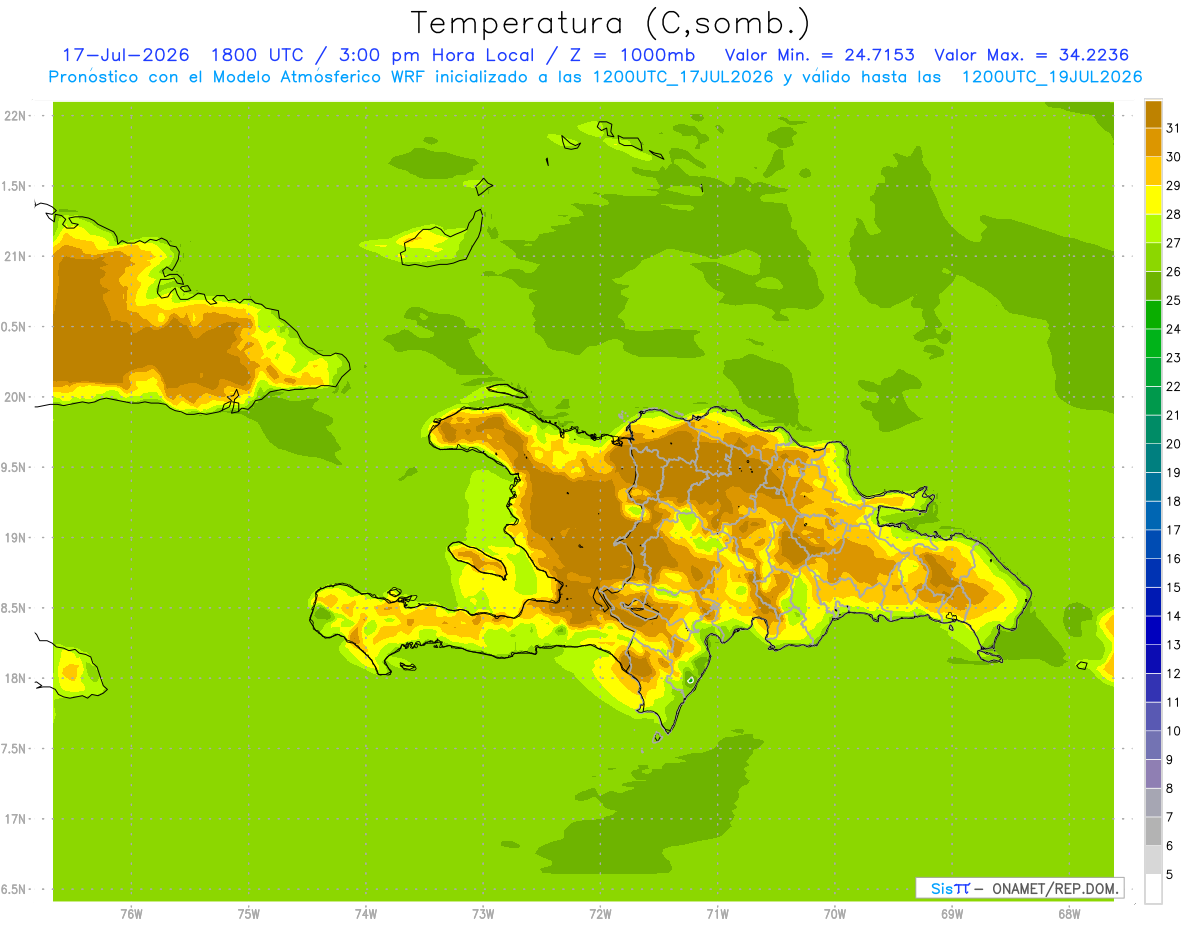Screen dimensions: 1200x927
Task: Click the '17N' latitude axis label
Action: coord(16,819)
